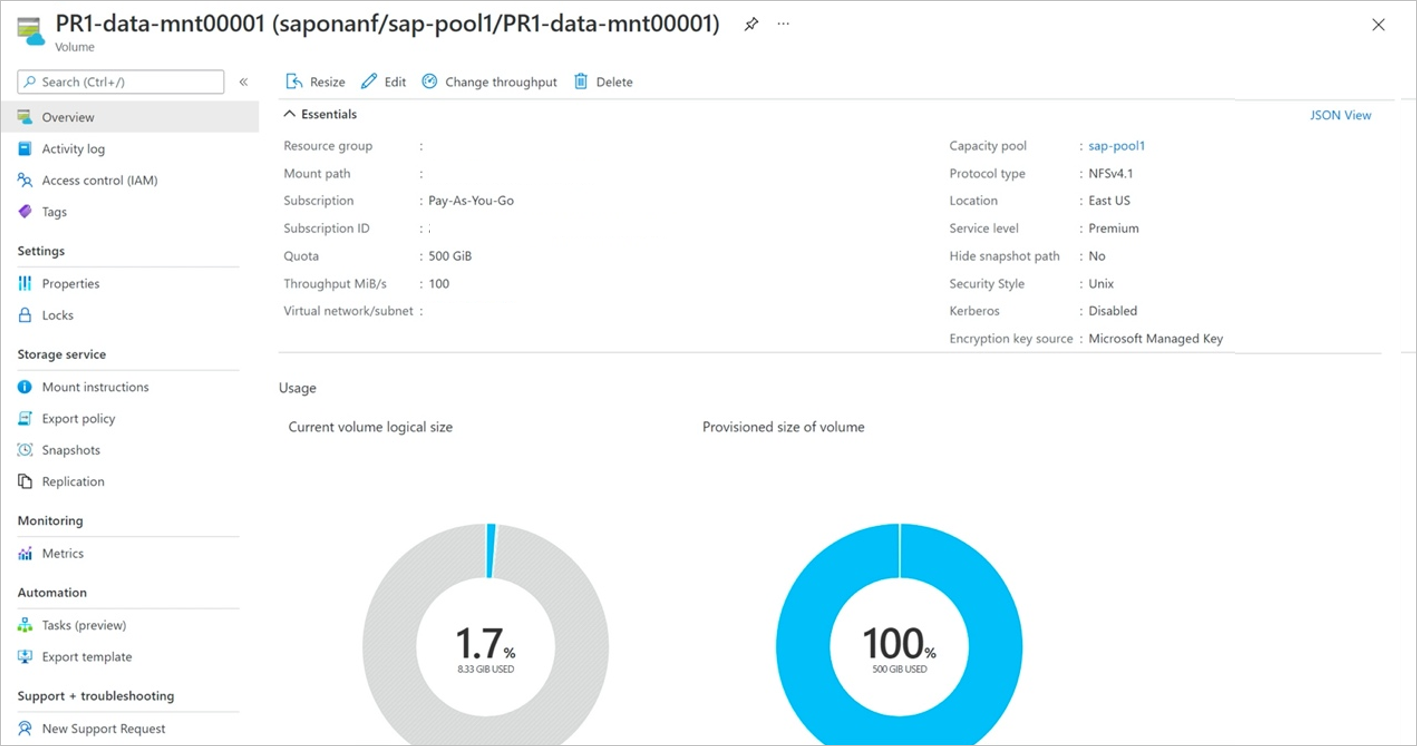Click the Delete command label
Image resolution: width=1417 pixels, height=746 pixels.
pos(614,82)
